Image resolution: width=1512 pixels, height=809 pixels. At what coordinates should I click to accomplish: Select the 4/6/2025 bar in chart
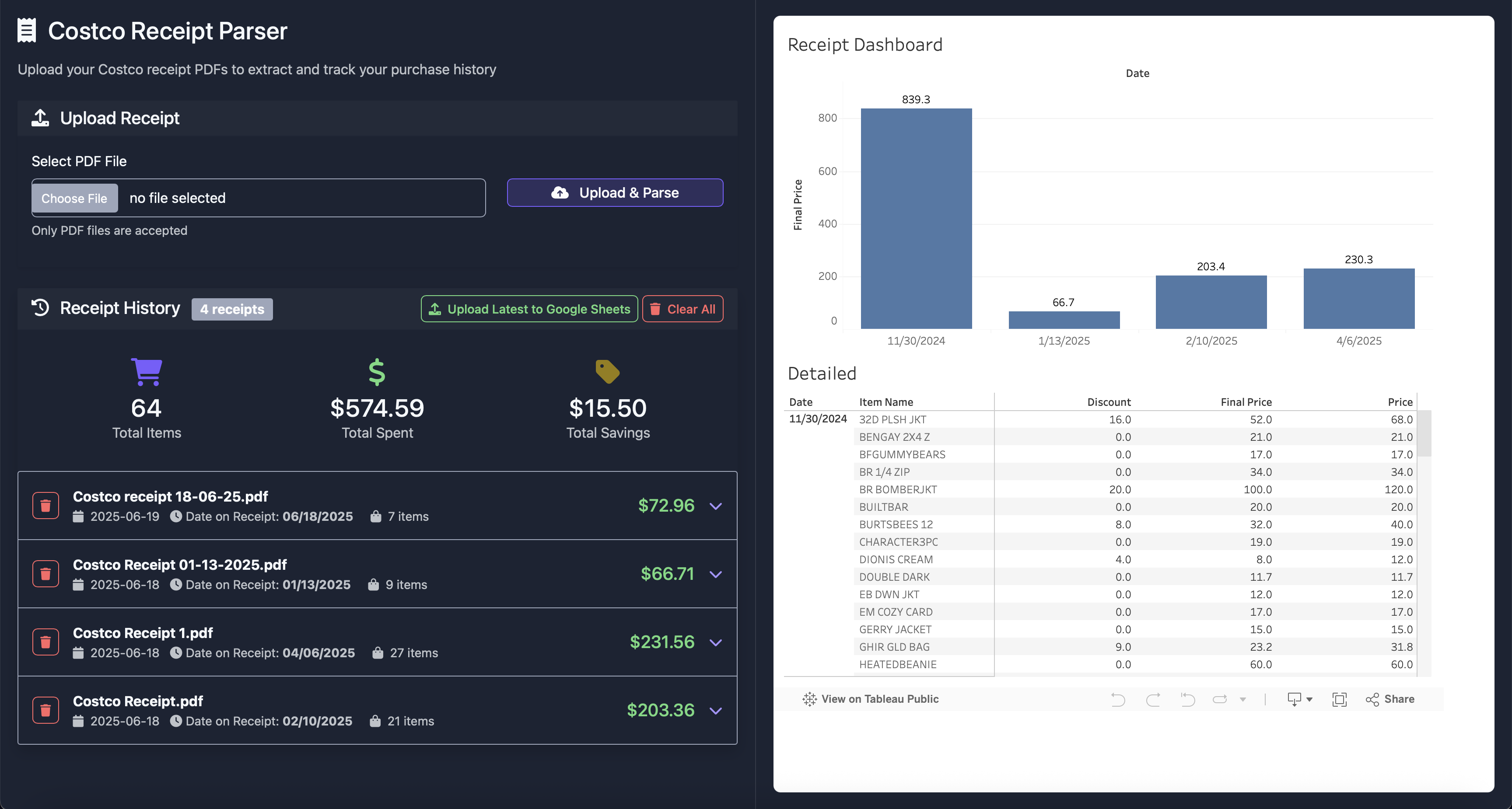[x=1359, y=299]
